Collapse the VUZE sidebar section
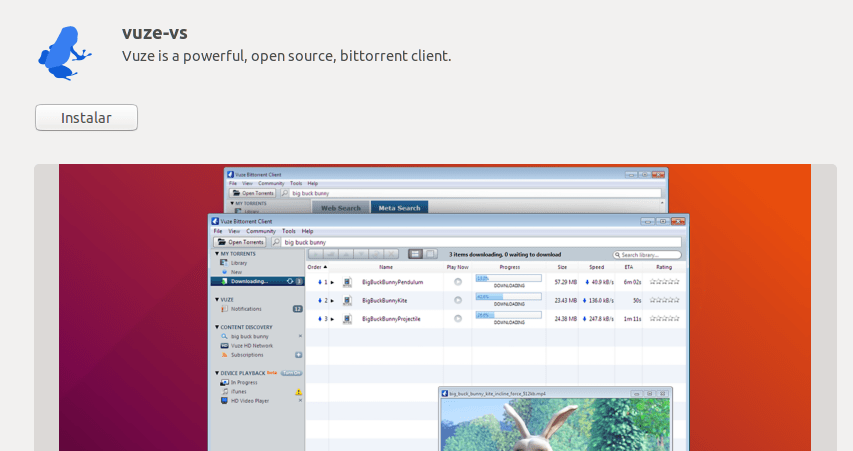Screen dimensions: 853x451 point(217,300)
